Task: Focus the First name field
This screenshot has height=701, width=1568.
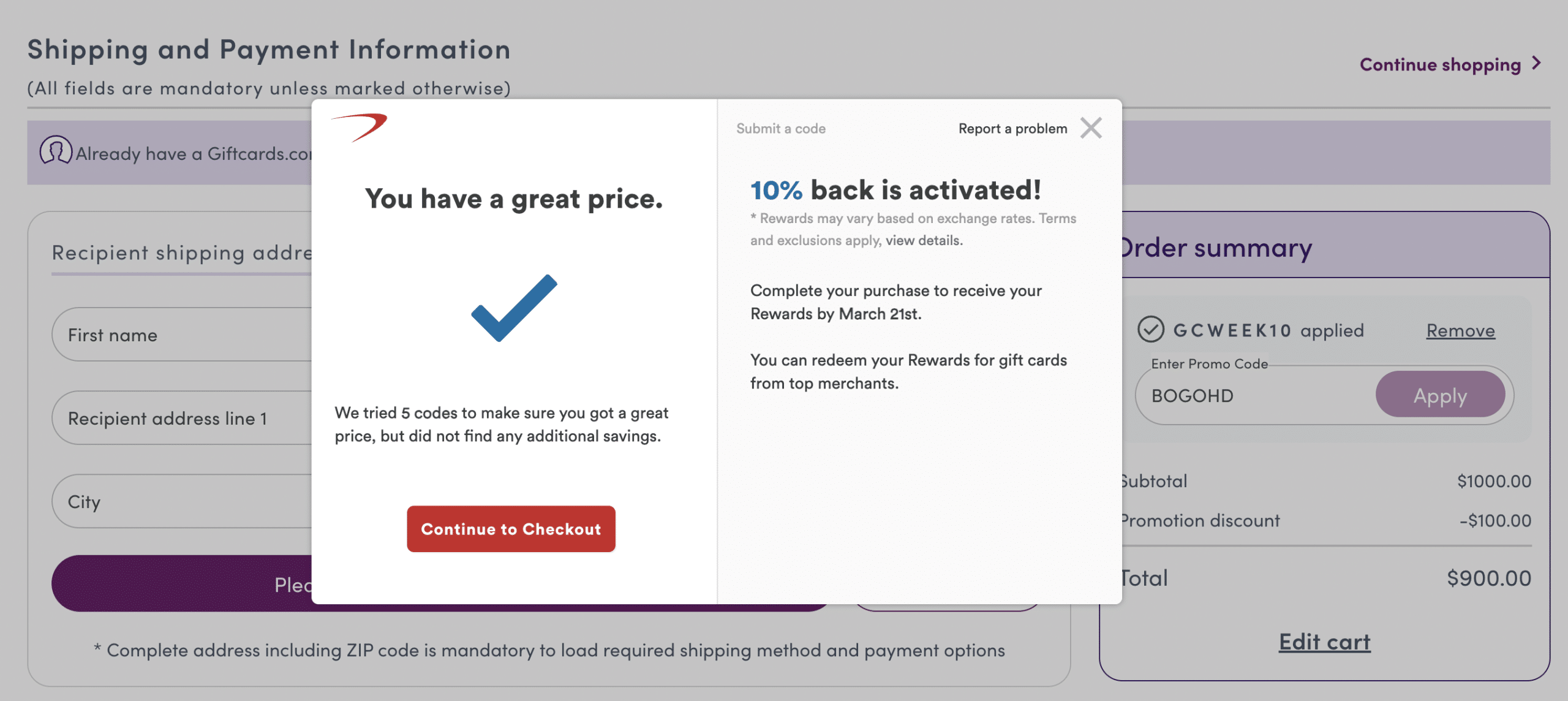Action: [184, 335]
